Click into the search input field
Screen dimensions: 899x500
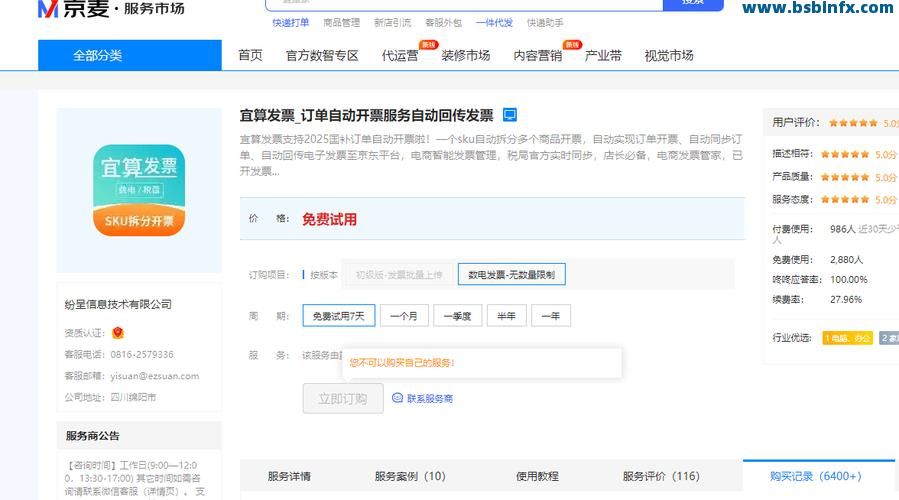(x=464, y=3)
